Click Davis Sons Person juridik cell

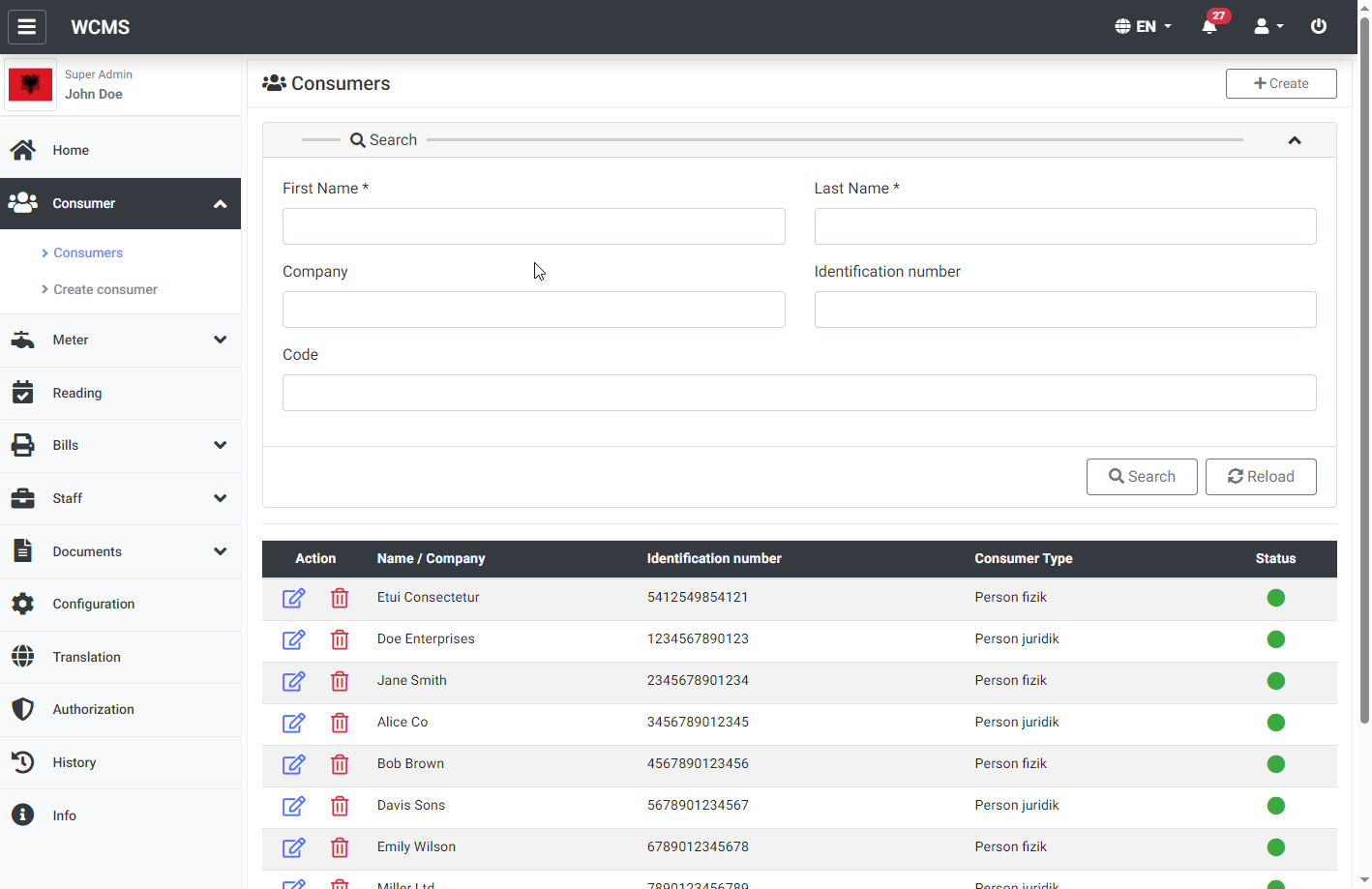(1017, 805)
